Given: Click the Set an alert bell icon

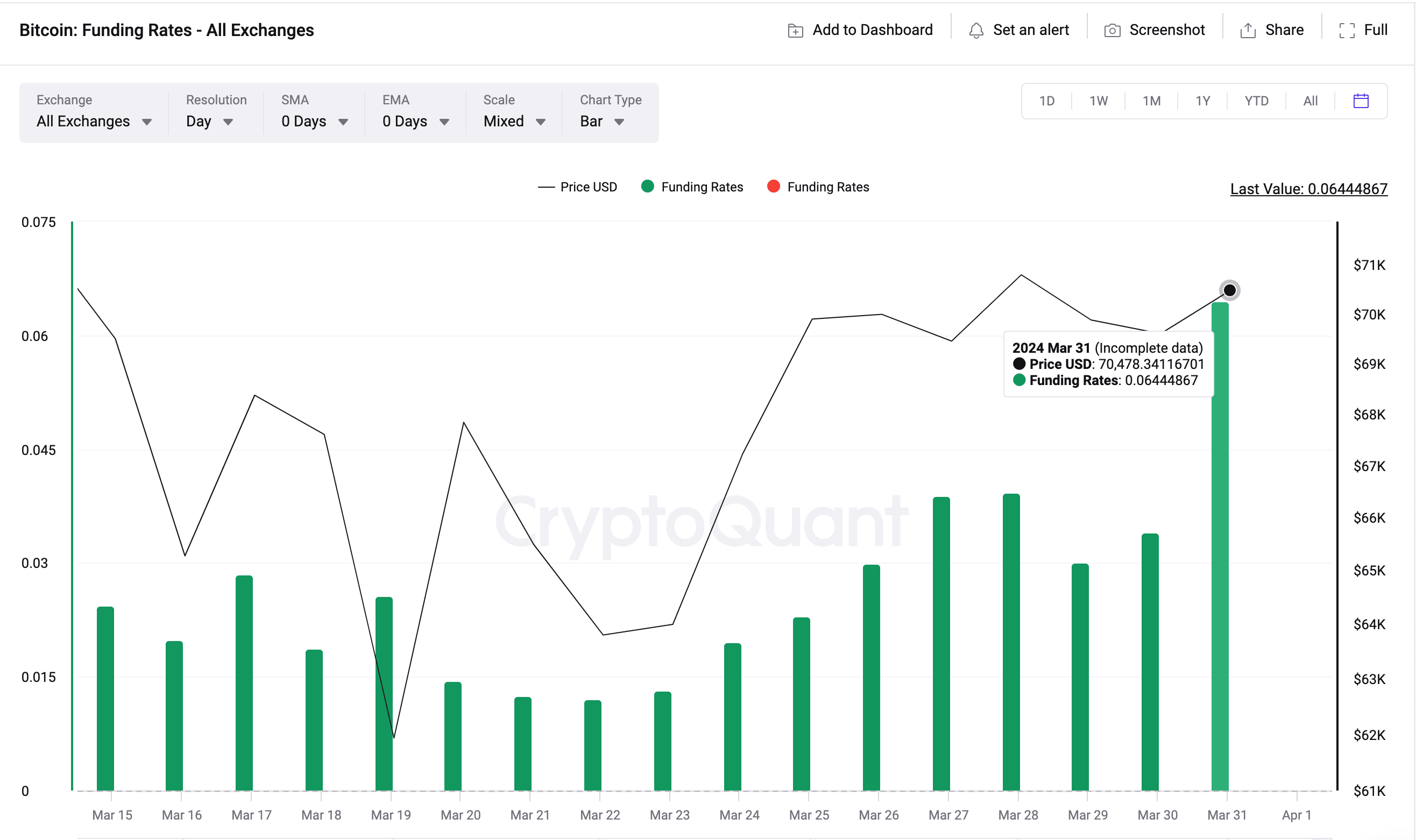Looking at the screenshot, I should [x=976, y=31].
